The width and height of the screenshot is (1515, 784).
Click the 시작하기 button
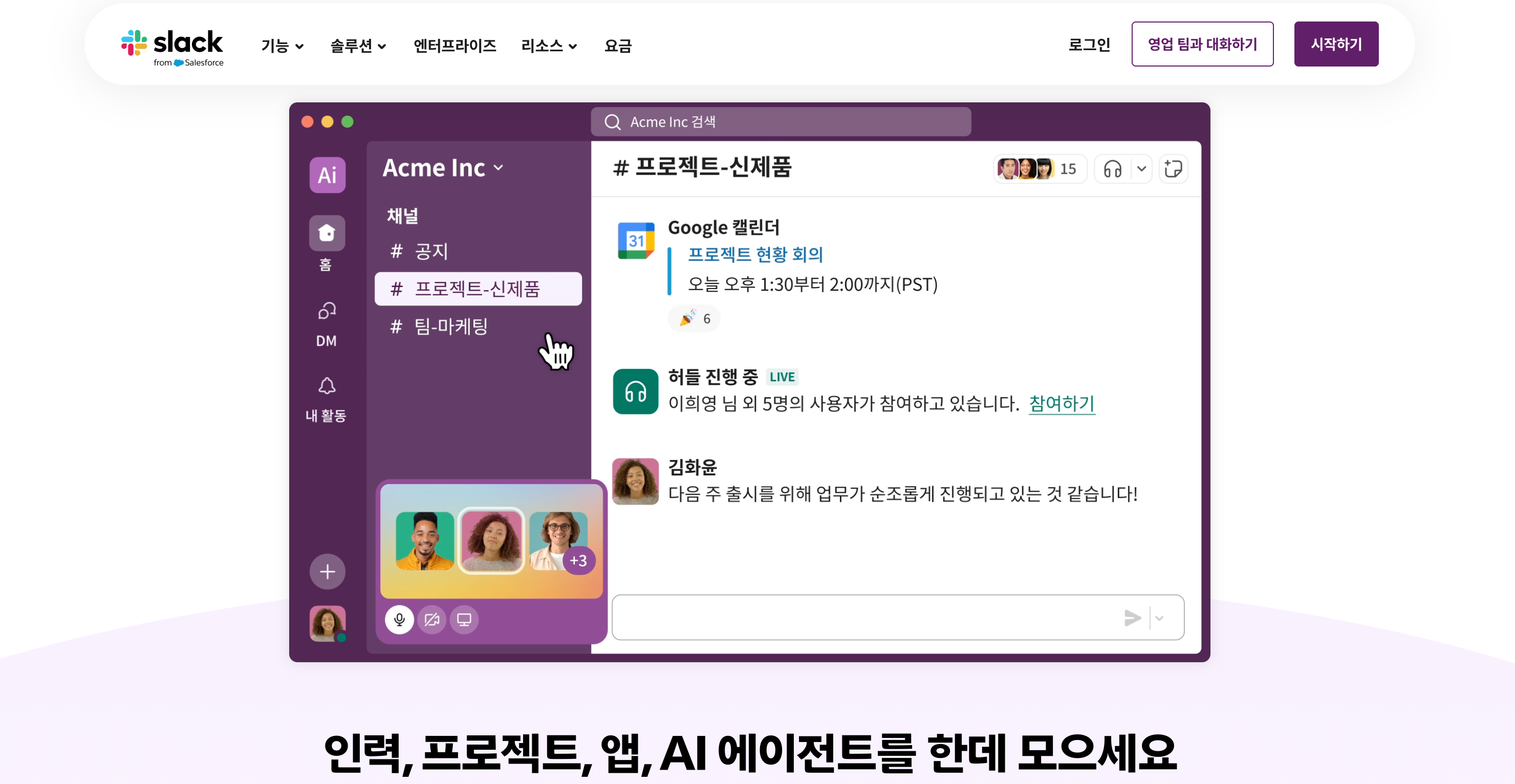(x=1336, y=43)
